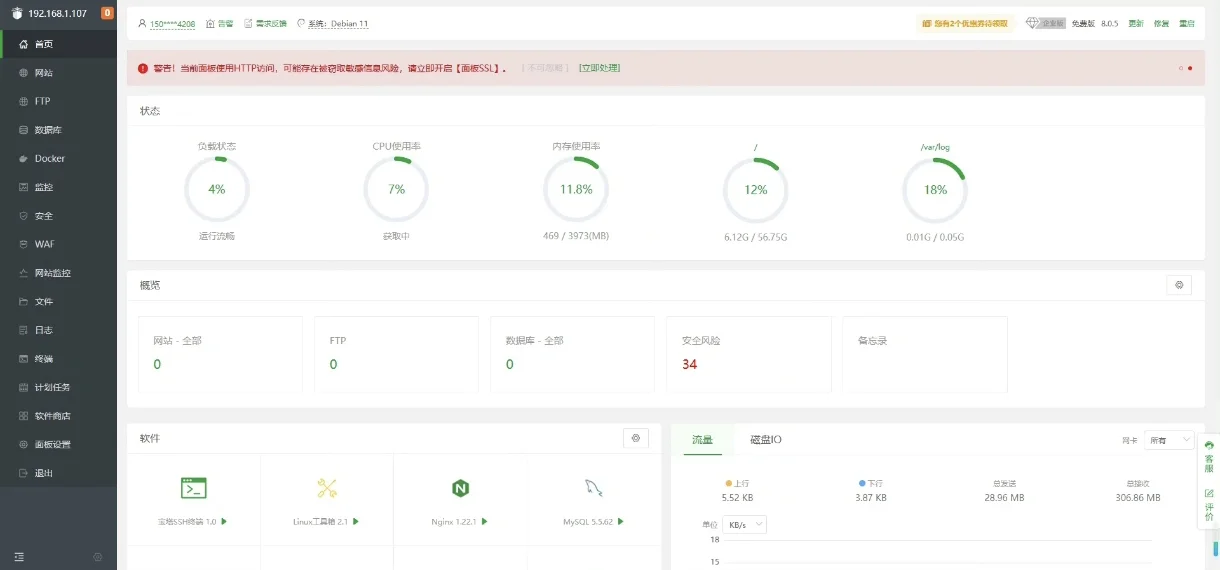The width and height of the screenshot is (1220, 570).
Task: Open 数据库 in the sidebar
Action: tap(58, 130)
